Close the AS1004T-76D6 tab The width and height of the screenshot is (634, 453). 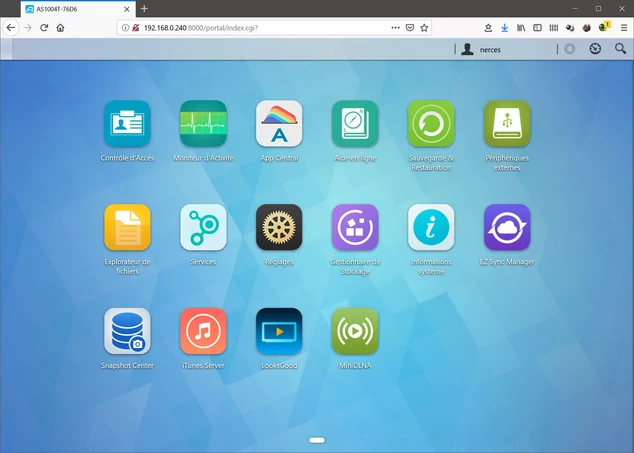[127, 9]
